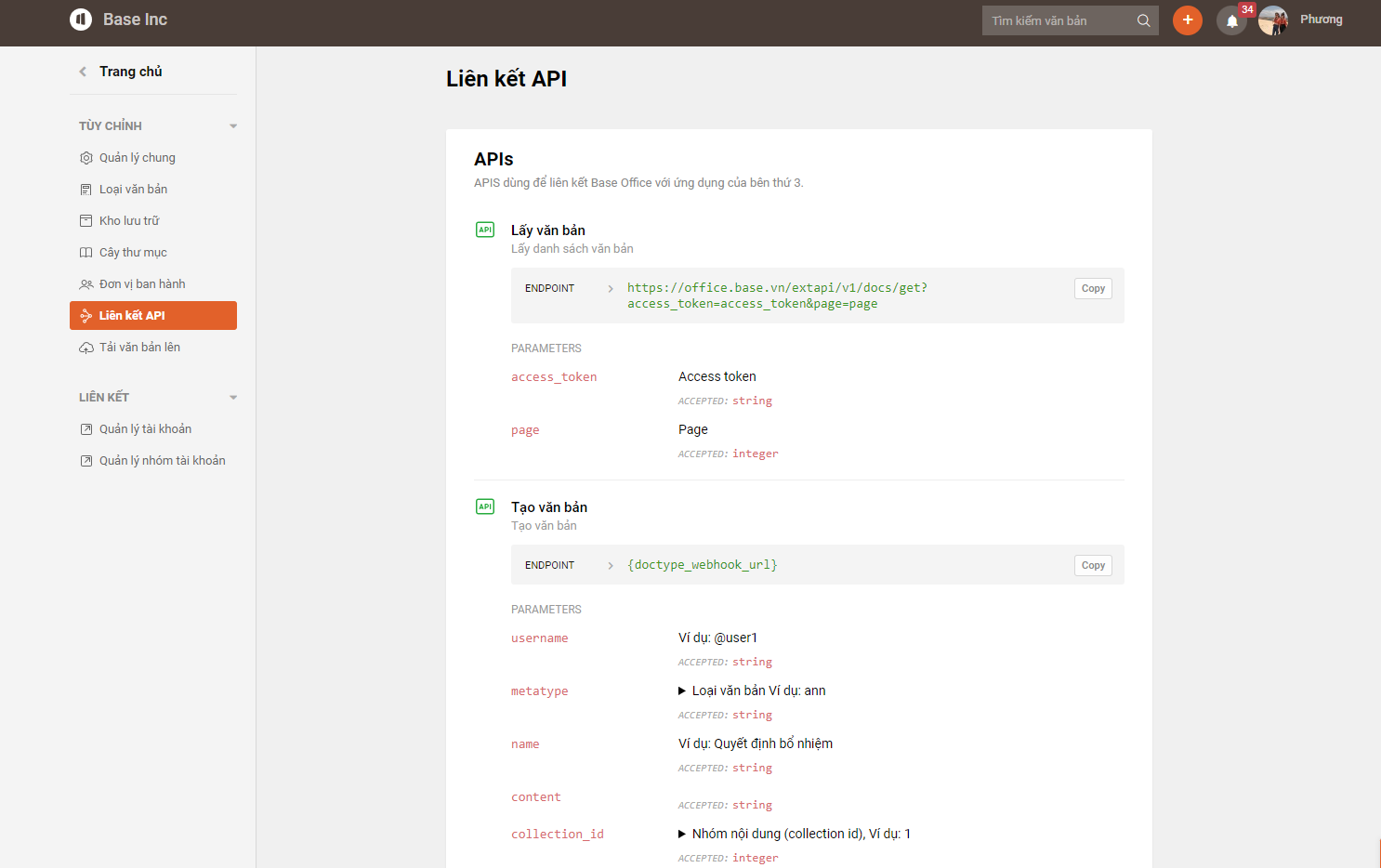Viewport: 1381px width, 868px height.
Task: Open Cây thư mục menu item
Action: pos(153,253)
